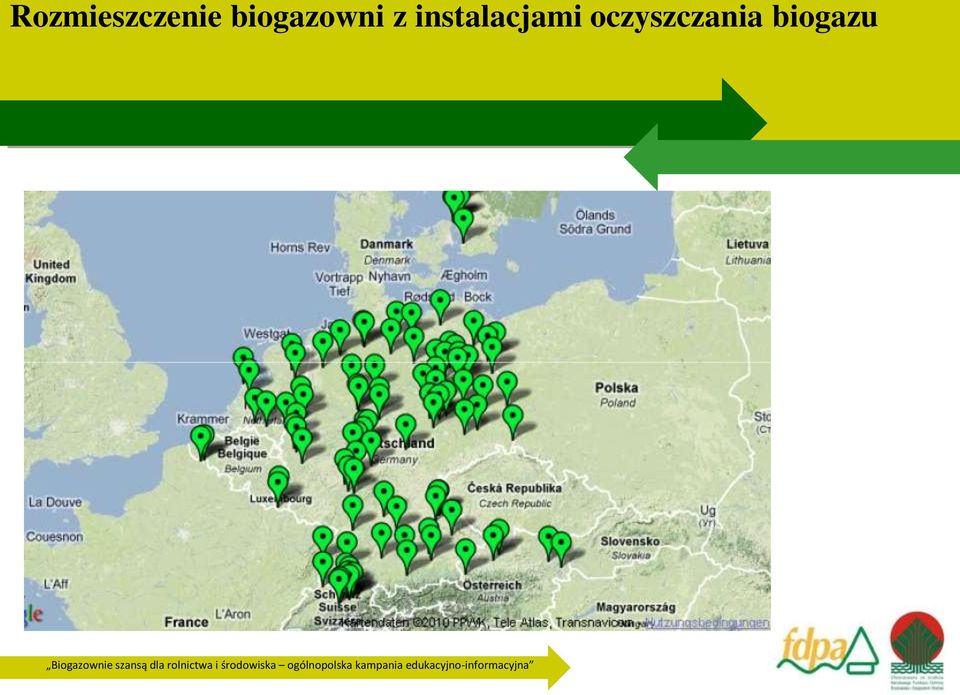Click the 'Lithuania' map label
The image size is (960, 695).
(748, 260)
